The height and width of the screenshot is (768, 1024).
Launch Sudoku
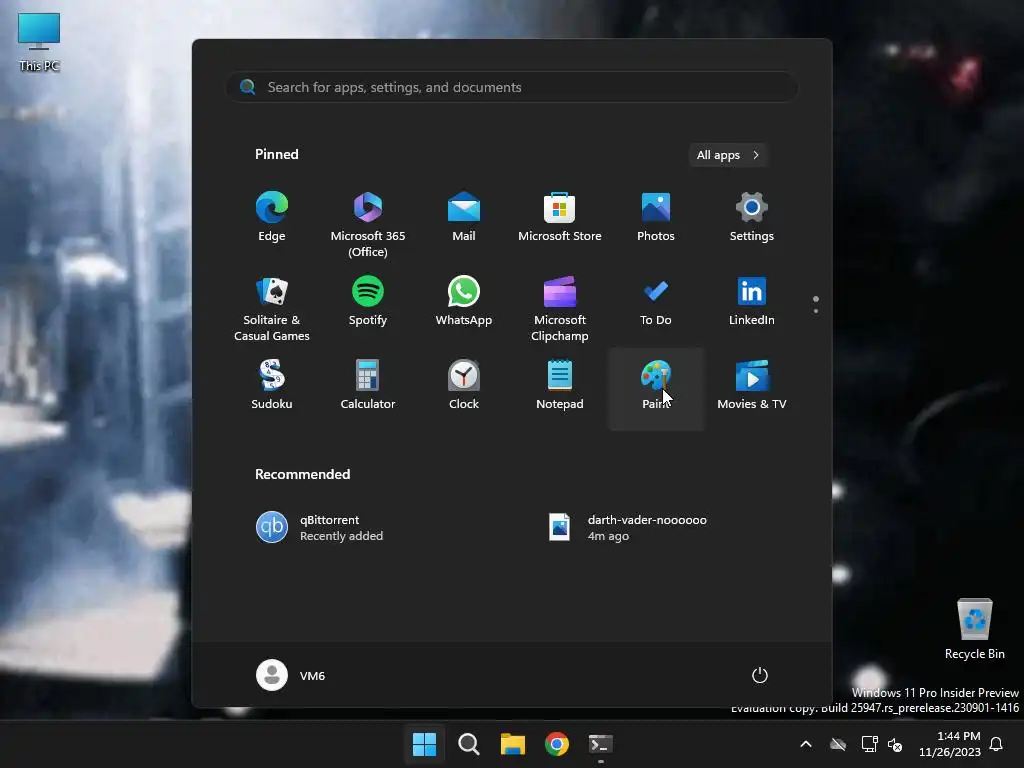(x=272, y=386)
